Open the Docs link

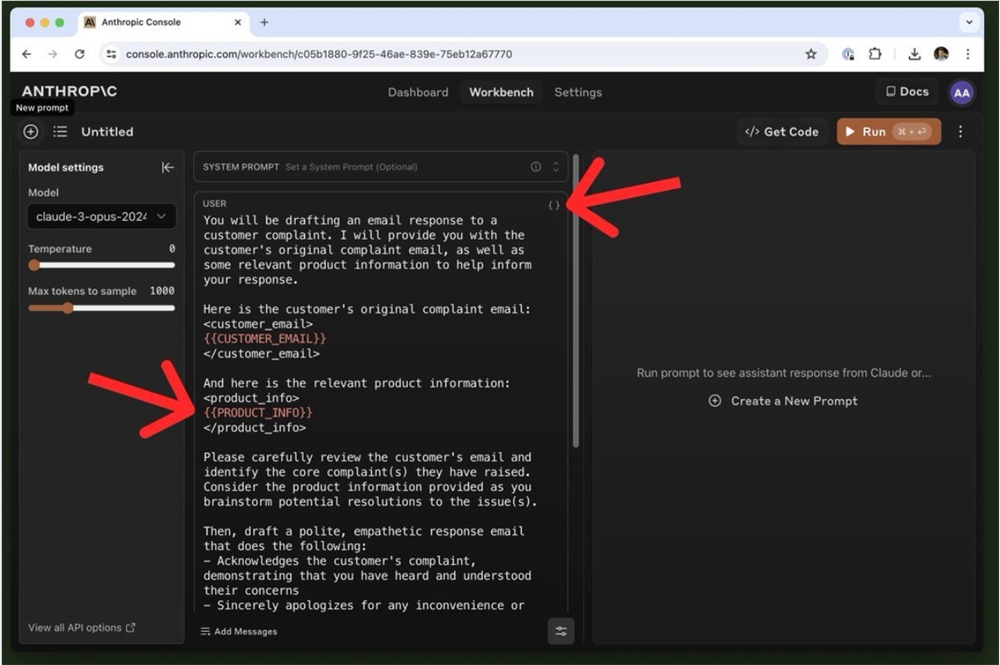(907, 92)
